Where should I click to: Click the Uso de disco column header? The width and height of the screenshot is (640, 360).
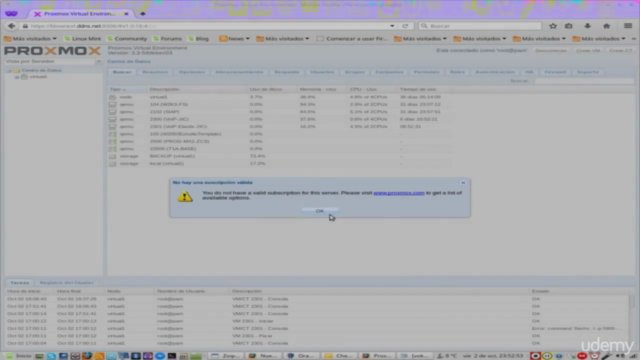tap(273, 89)
